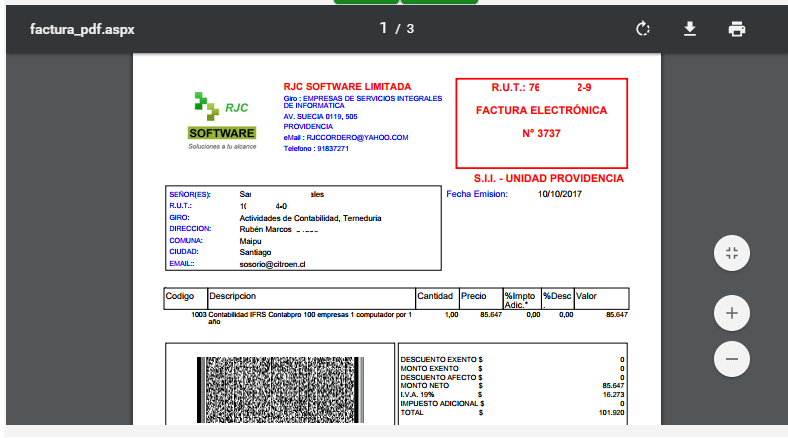Click the FACTURA ELECTRÓNICA heading
This screenshot has height=438, width=788.
pyautogui.click(x=541, y=110)
